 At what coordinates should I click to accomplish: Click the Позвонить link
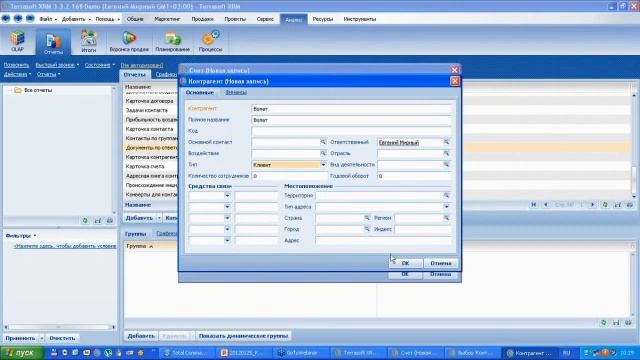pos(16,65)
